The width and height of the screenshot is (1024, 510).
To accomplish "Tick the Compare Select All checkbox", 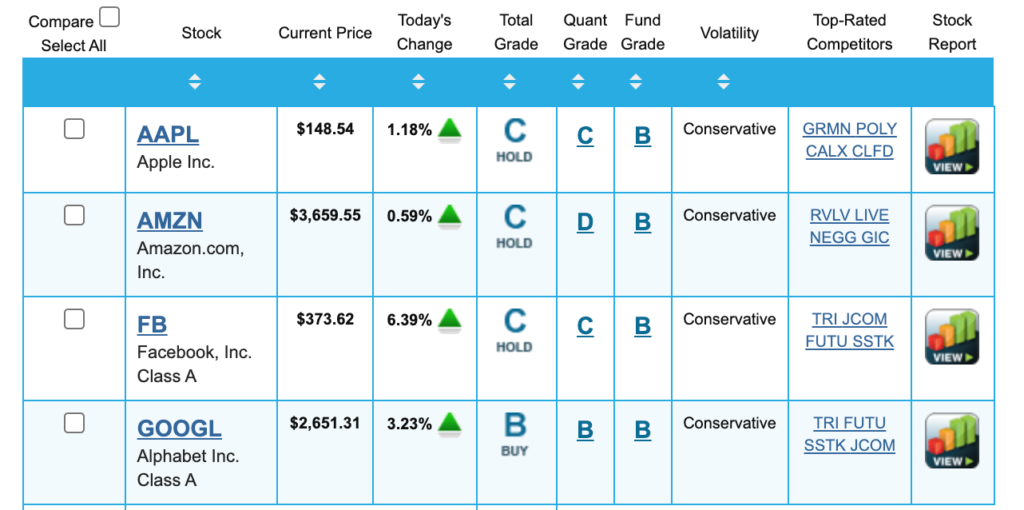I will [x=110, y=18].
